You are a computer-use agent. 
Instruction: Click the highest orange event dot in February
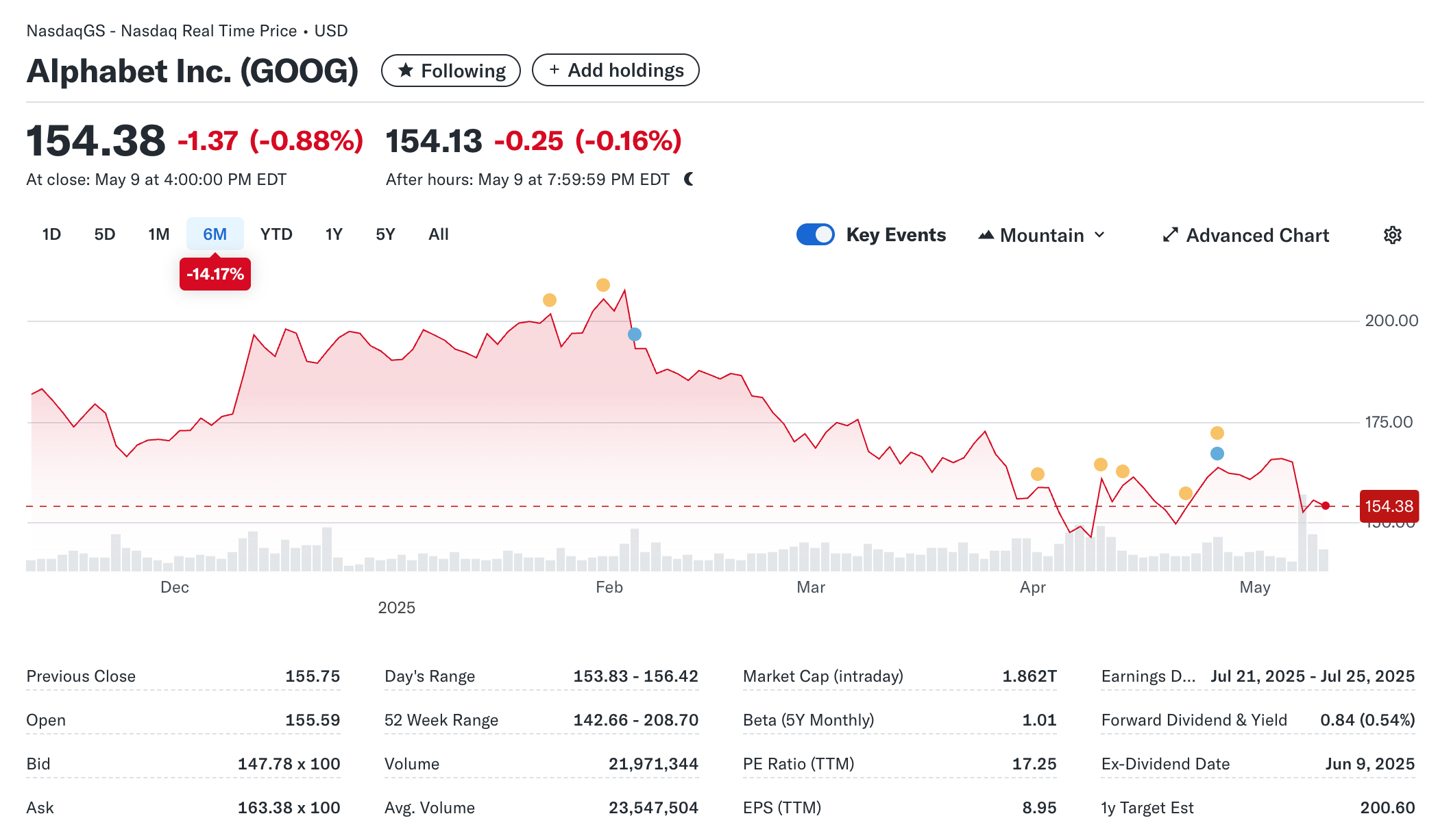[603, 285]
